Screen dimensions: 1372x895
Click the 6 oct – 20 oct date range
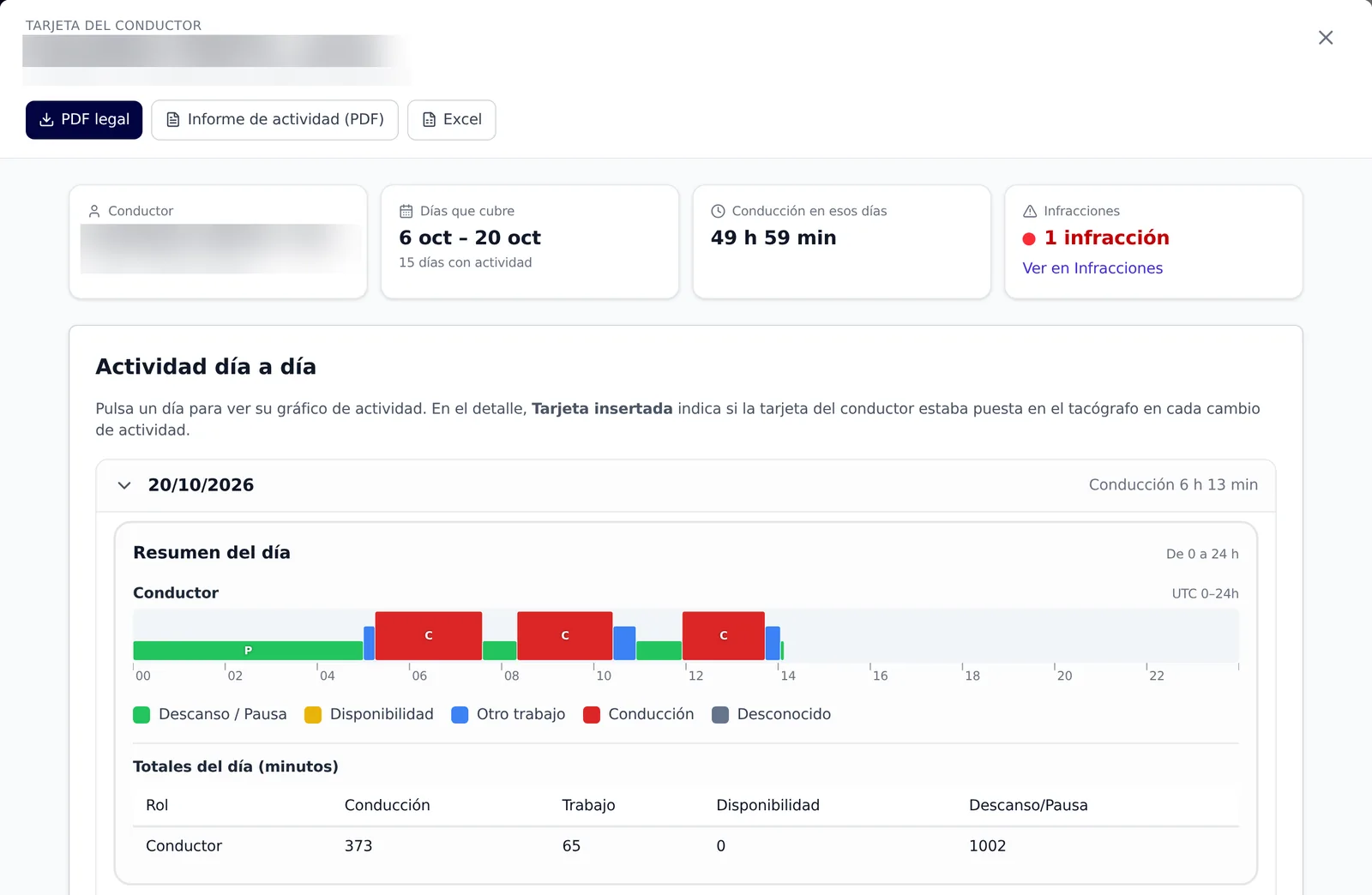pyautogui.click(x=470, y=237)
